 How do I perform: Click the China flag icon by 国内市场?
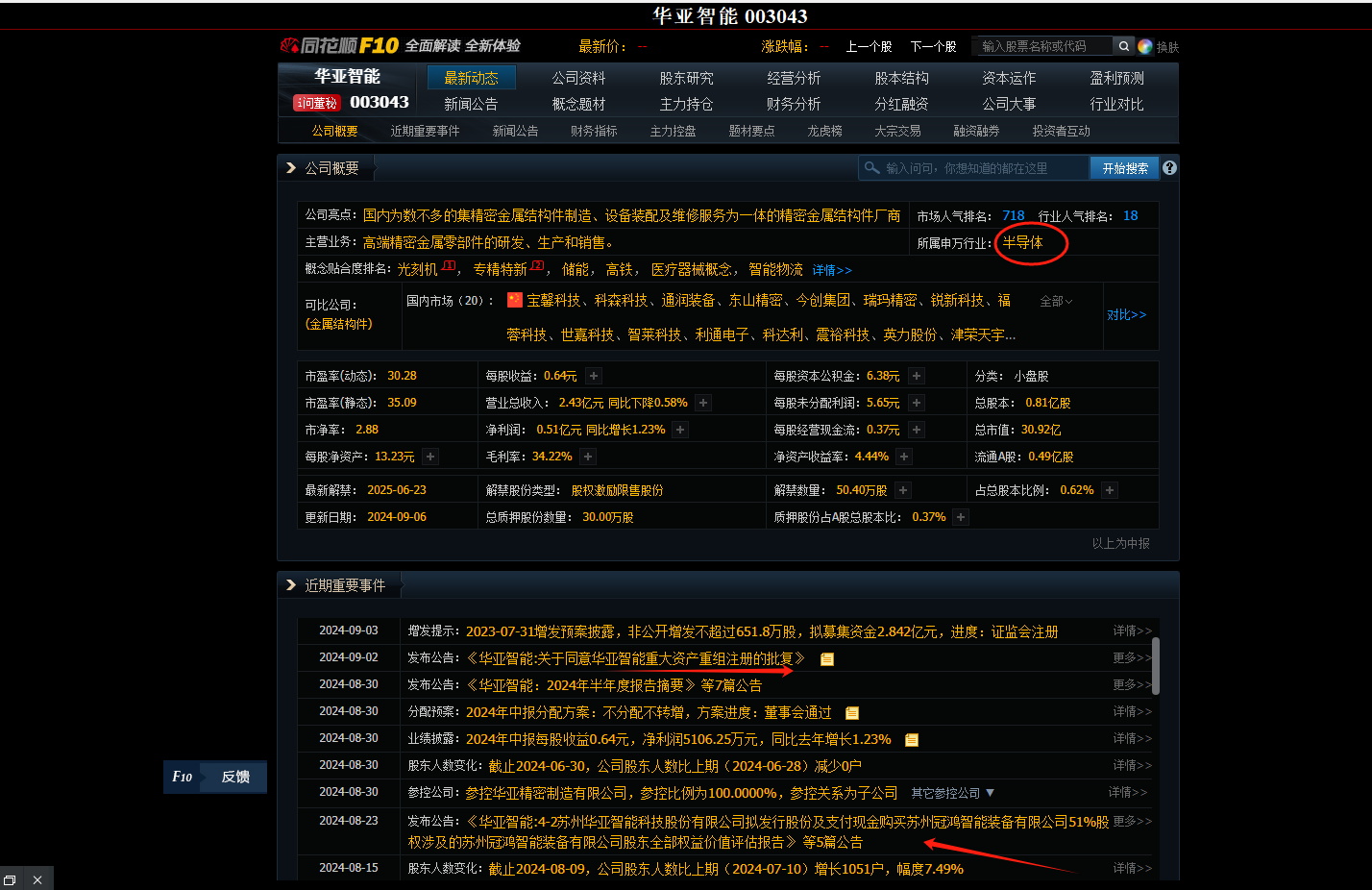point(515,300)
